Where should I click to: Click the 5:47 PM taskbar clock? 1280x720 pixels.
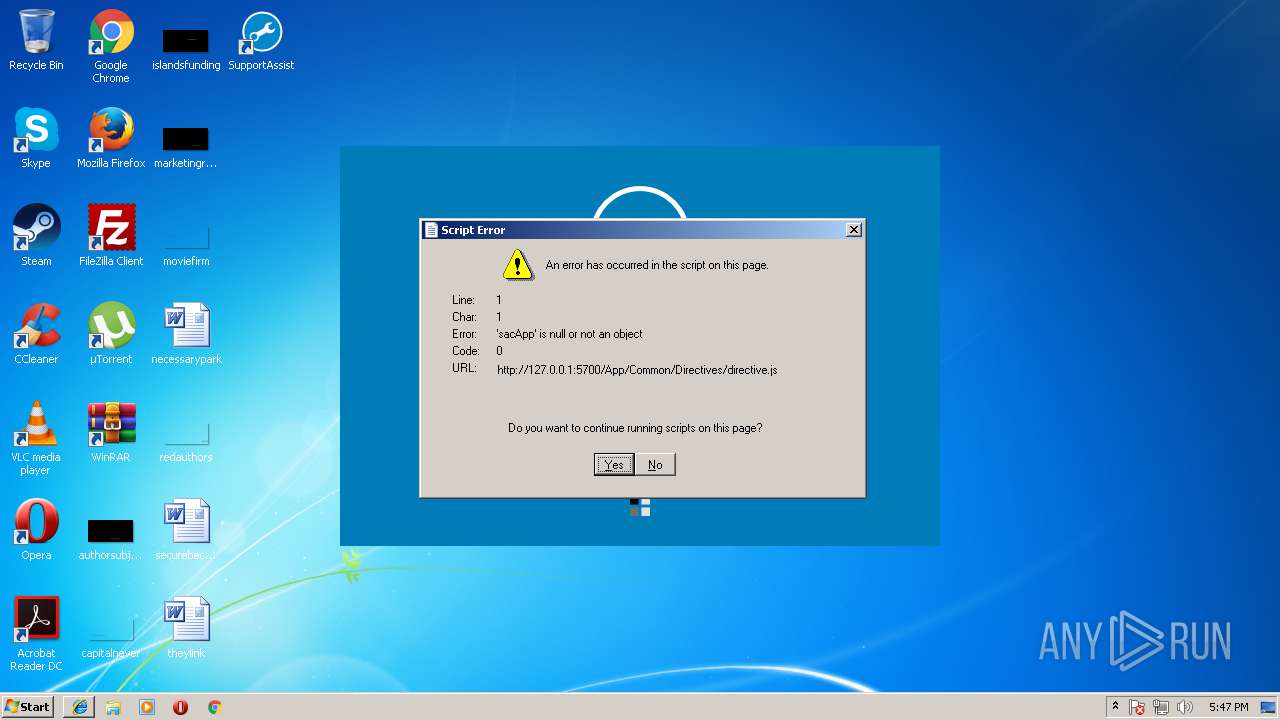pyautogui.click(x=1228, y=707)
